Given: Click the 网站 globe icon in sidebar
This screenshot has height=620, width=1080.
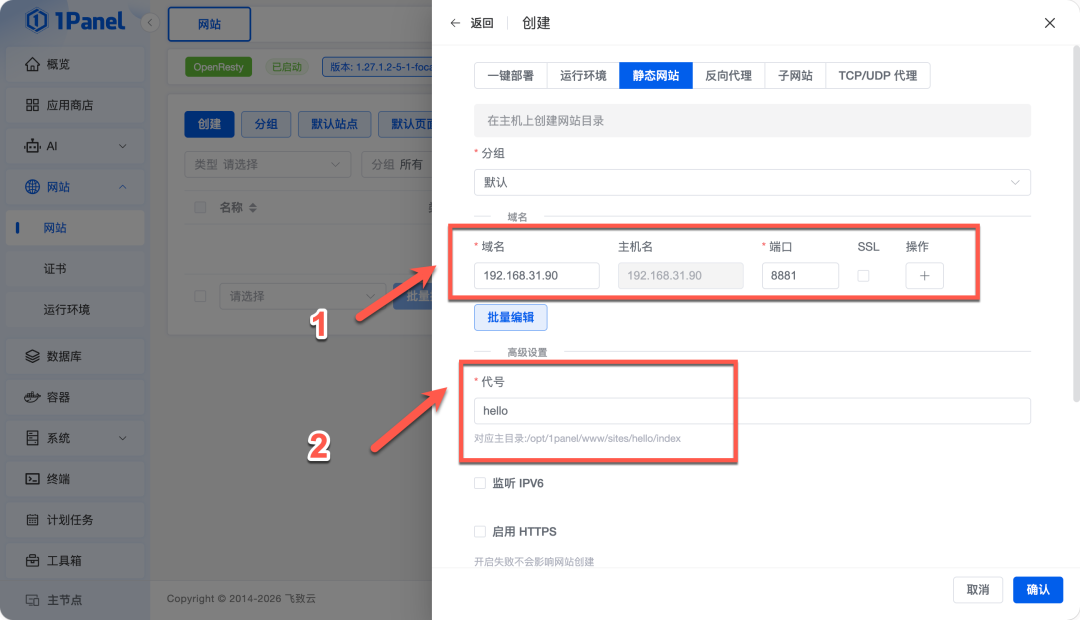Looking at the screenshot, I should tap(32, 187).
